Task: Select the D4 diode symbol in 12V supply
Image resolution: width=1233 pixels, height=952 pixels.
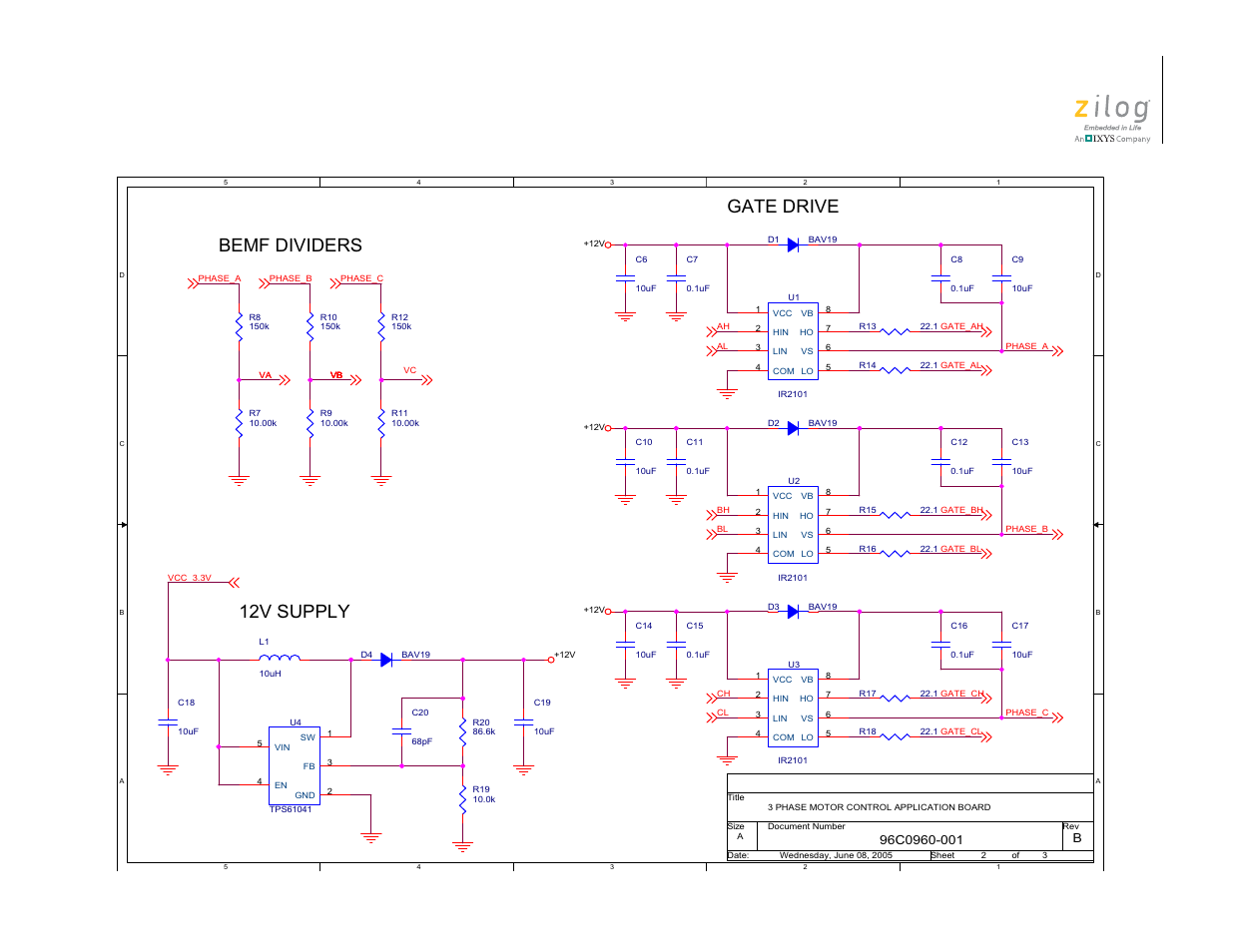Action: point(386,660)
